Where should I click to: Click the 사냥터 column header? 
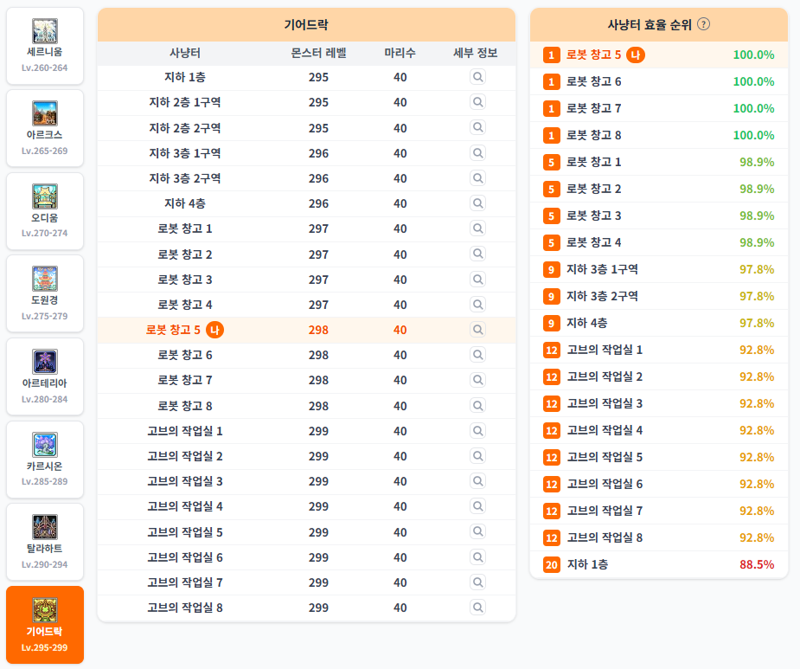(185, 53)
